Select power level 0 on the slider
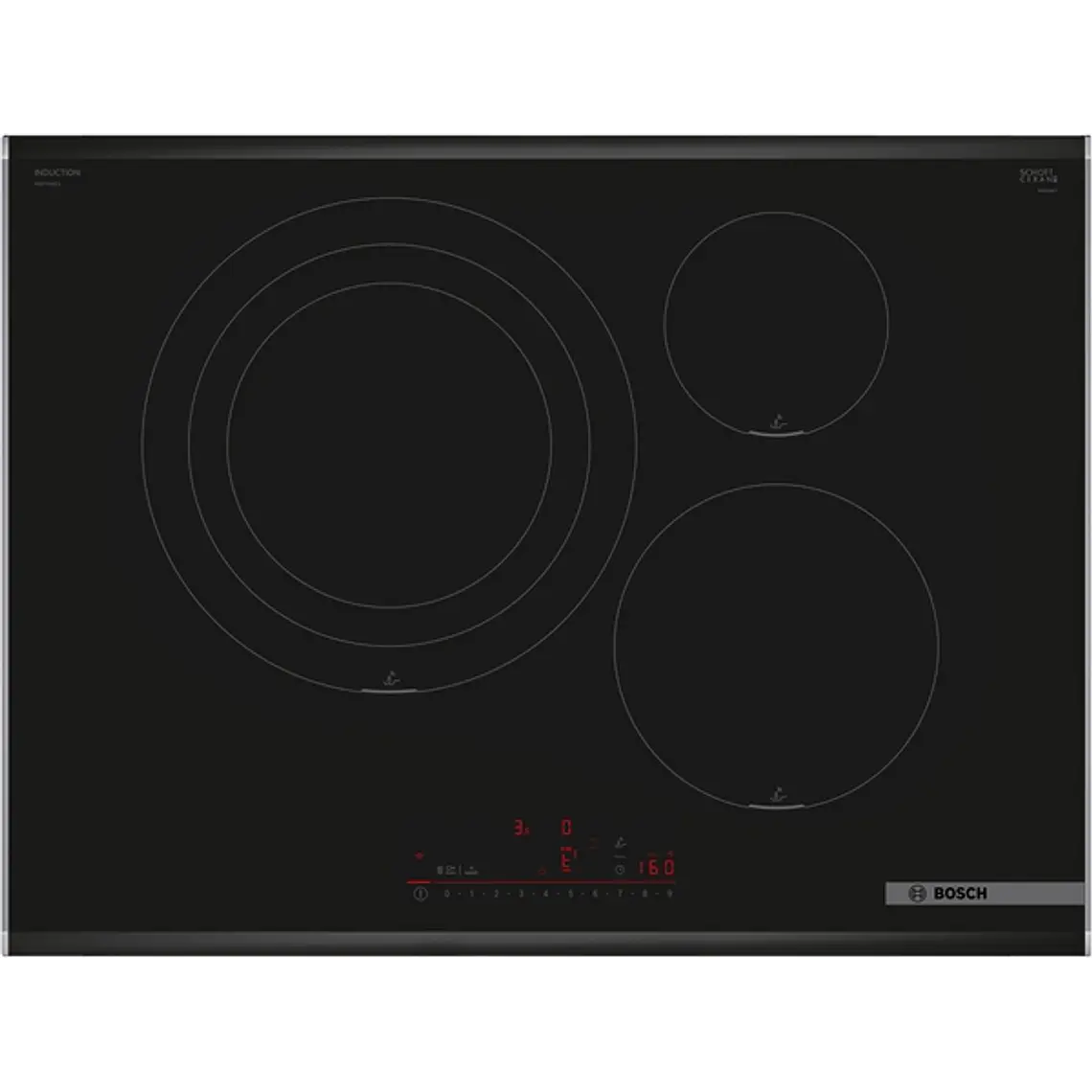 (447, 894)
